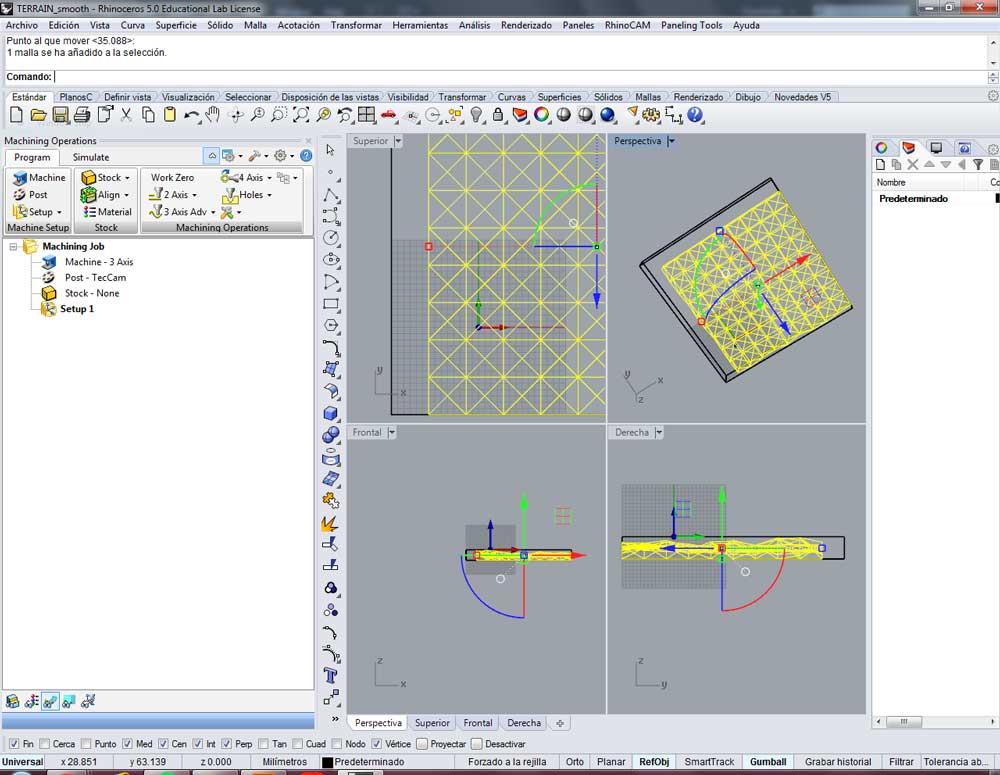The height and width of the screenshot is (775, 1000).
Task: Click the Machine setup icon
Action: [40, 177]
